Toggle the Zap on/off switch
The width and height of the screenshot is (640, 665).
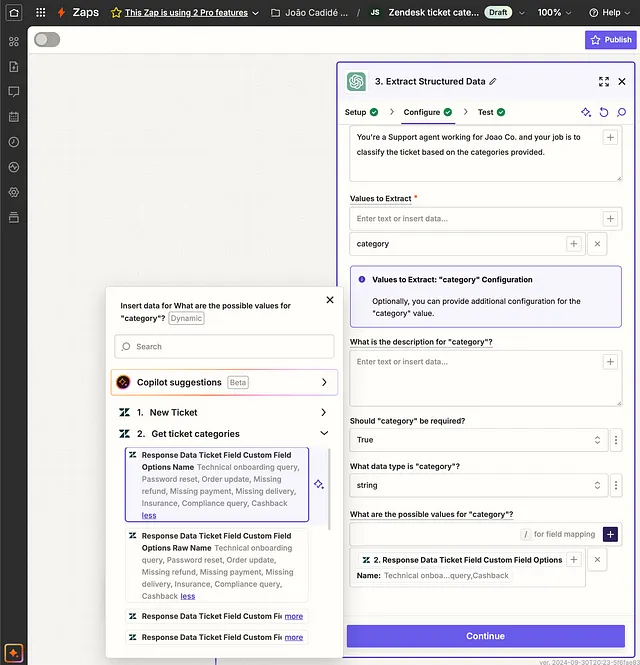(47, 40)
